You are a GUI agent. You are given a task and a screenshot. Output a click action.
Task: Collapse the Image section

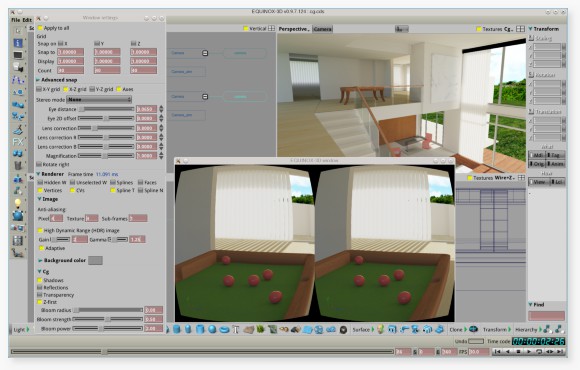click(x=39, y=199)
